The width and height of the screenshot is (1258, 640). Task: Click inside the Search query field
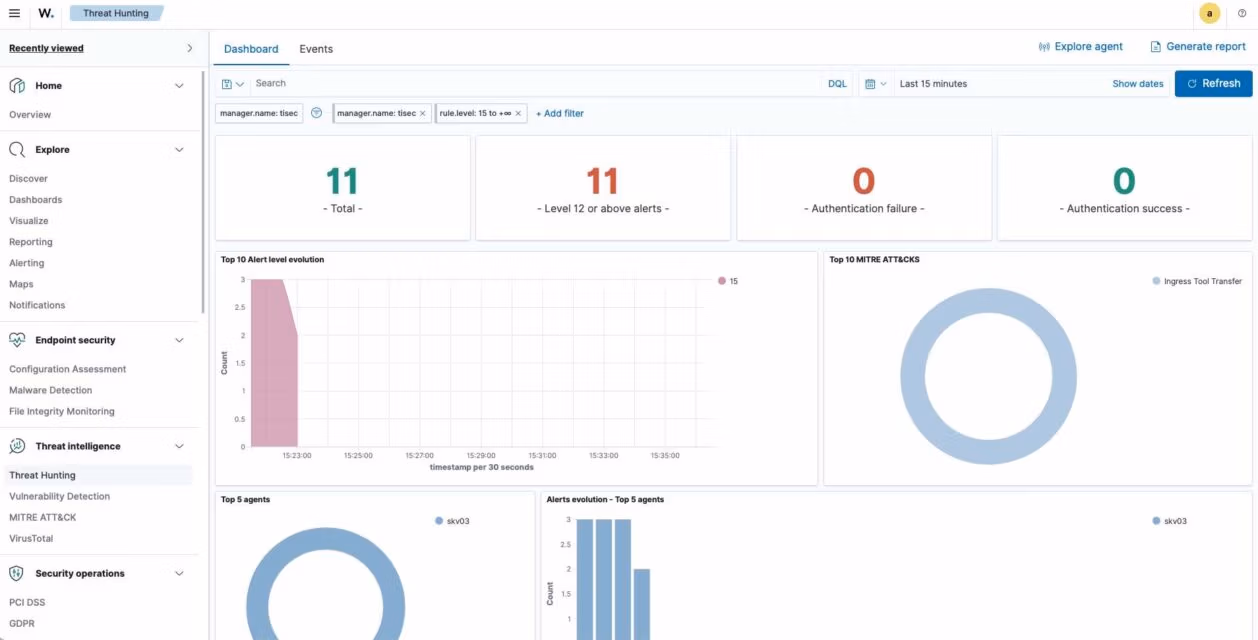[x=530, y=84]
